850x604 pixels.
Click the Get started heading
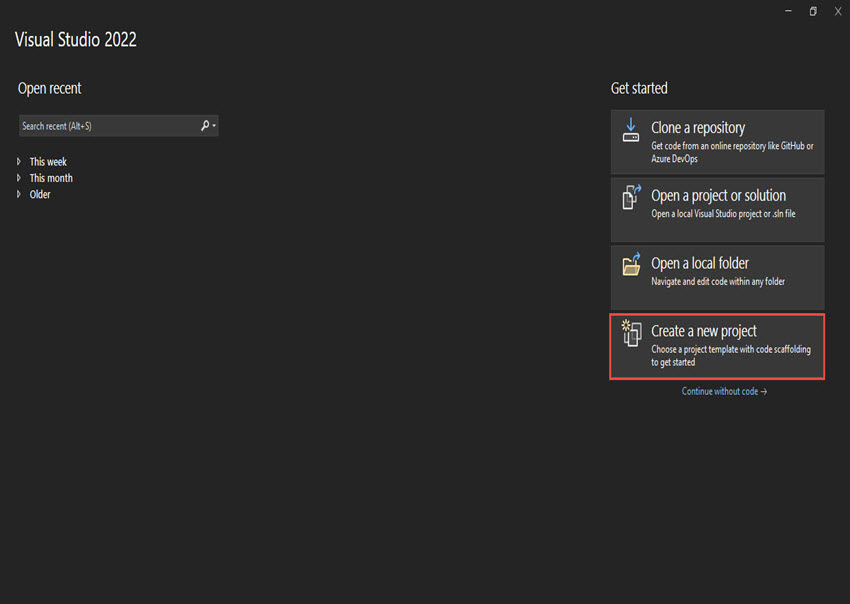[x=639, y=88]
